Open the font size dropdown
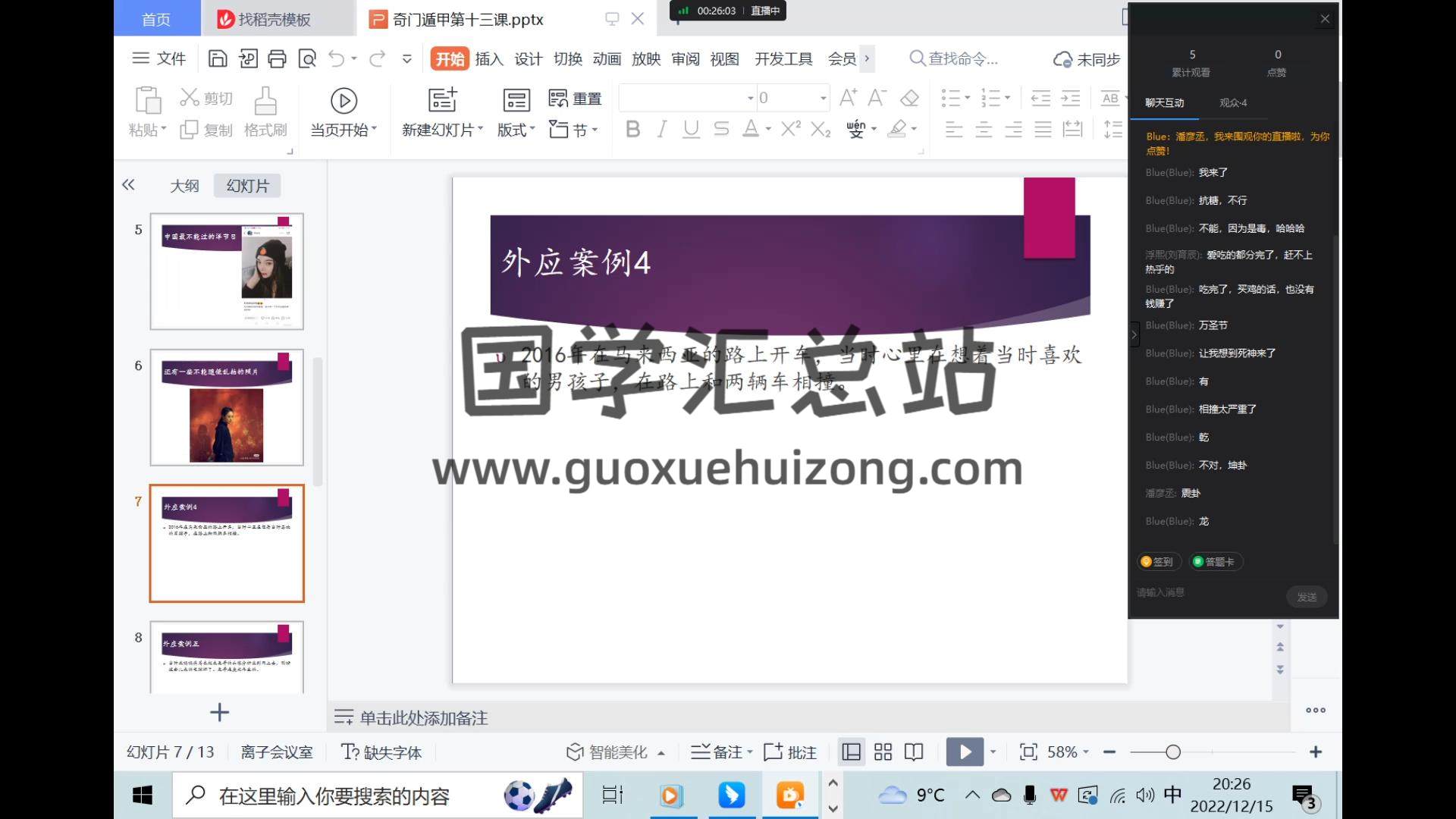 click(823, 98)
